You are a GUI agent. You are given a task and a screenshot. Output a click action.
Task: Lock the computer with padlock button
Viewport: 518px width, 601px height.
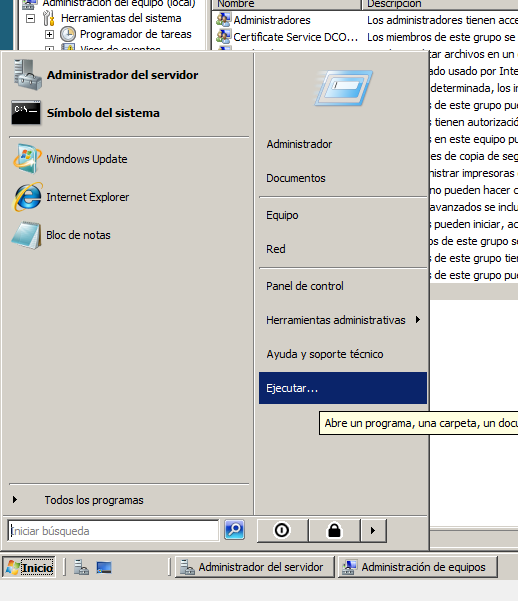[334, 530]
